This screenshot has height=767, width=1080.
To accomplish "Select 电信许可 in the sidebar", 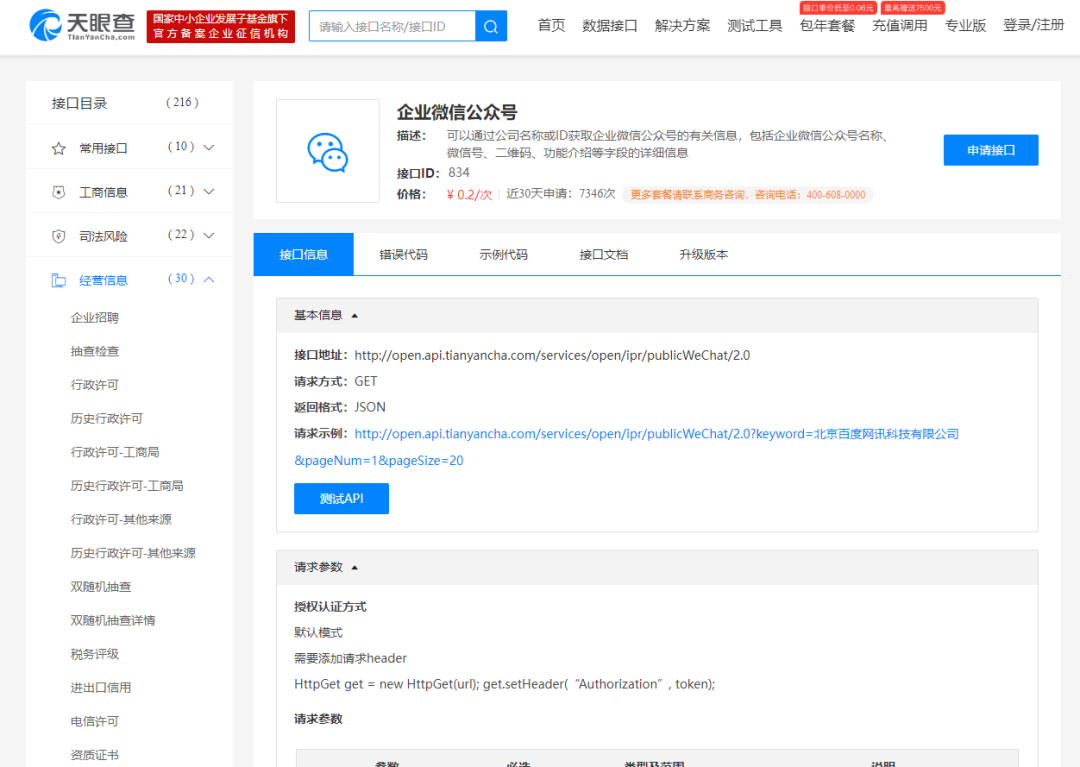I will pyautogui.click(x=94, y=722).
